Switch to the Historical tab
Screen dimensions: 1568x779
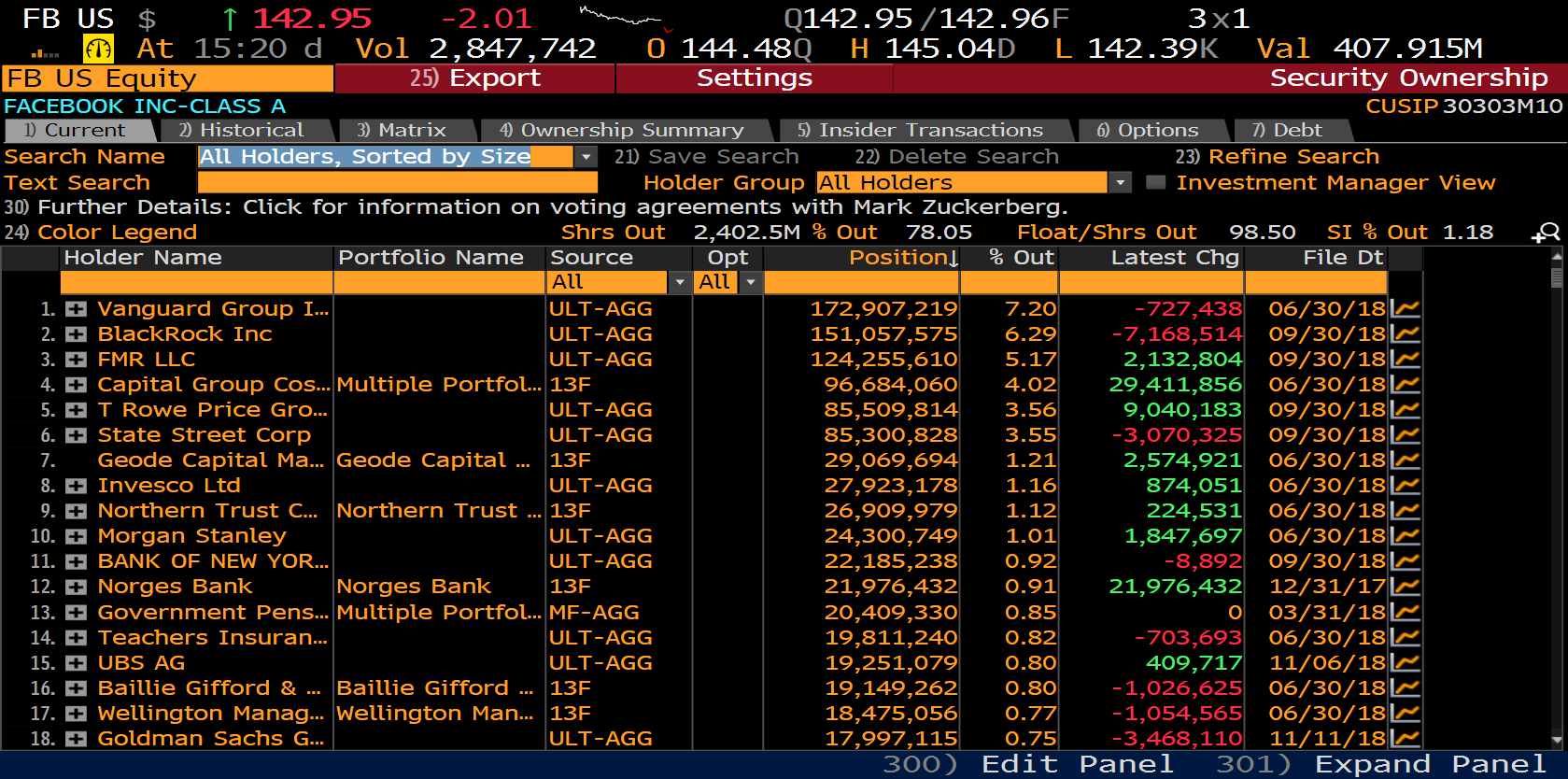244,131
